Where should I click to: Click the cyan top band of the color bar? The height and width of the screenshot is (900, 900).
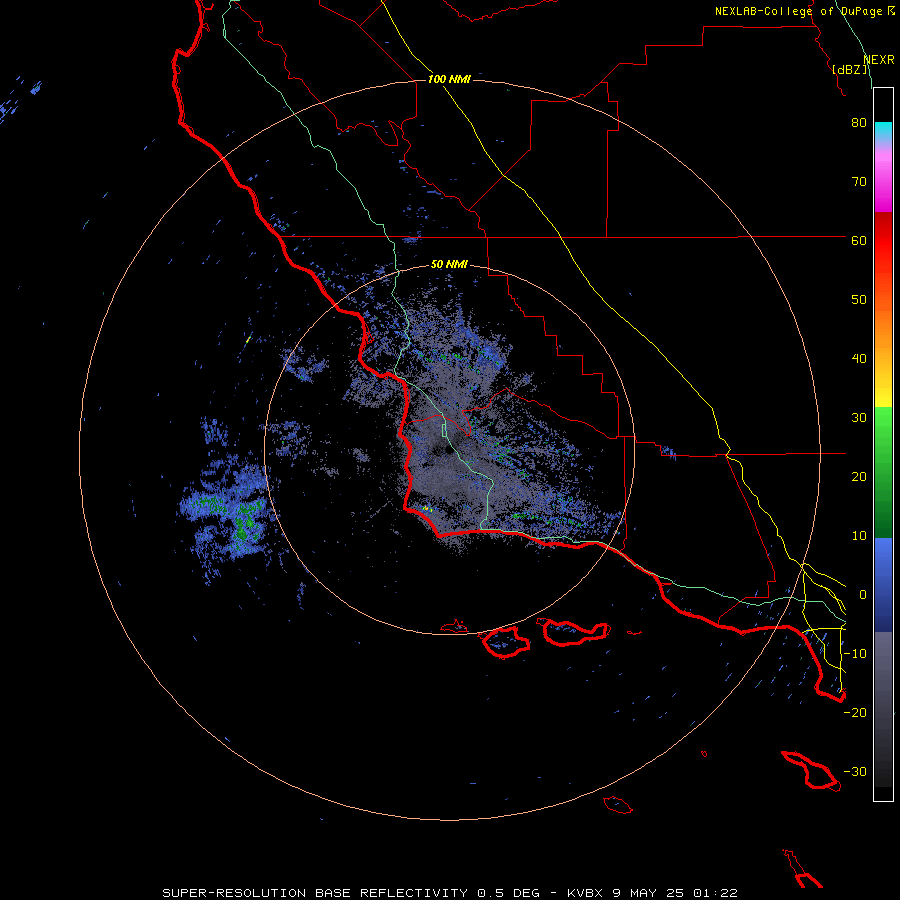click(883, 130)
